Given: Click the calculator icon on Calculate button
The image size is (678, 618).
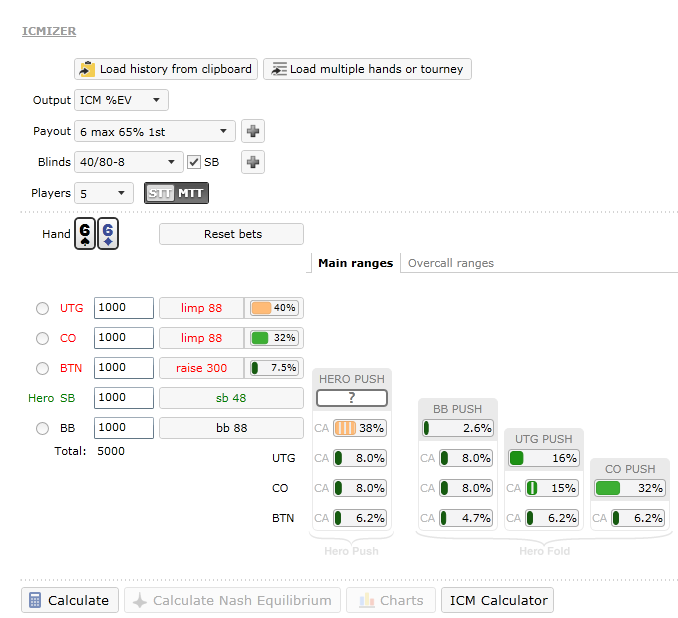Looking at the screenshot, I should (x=35, y=600).
